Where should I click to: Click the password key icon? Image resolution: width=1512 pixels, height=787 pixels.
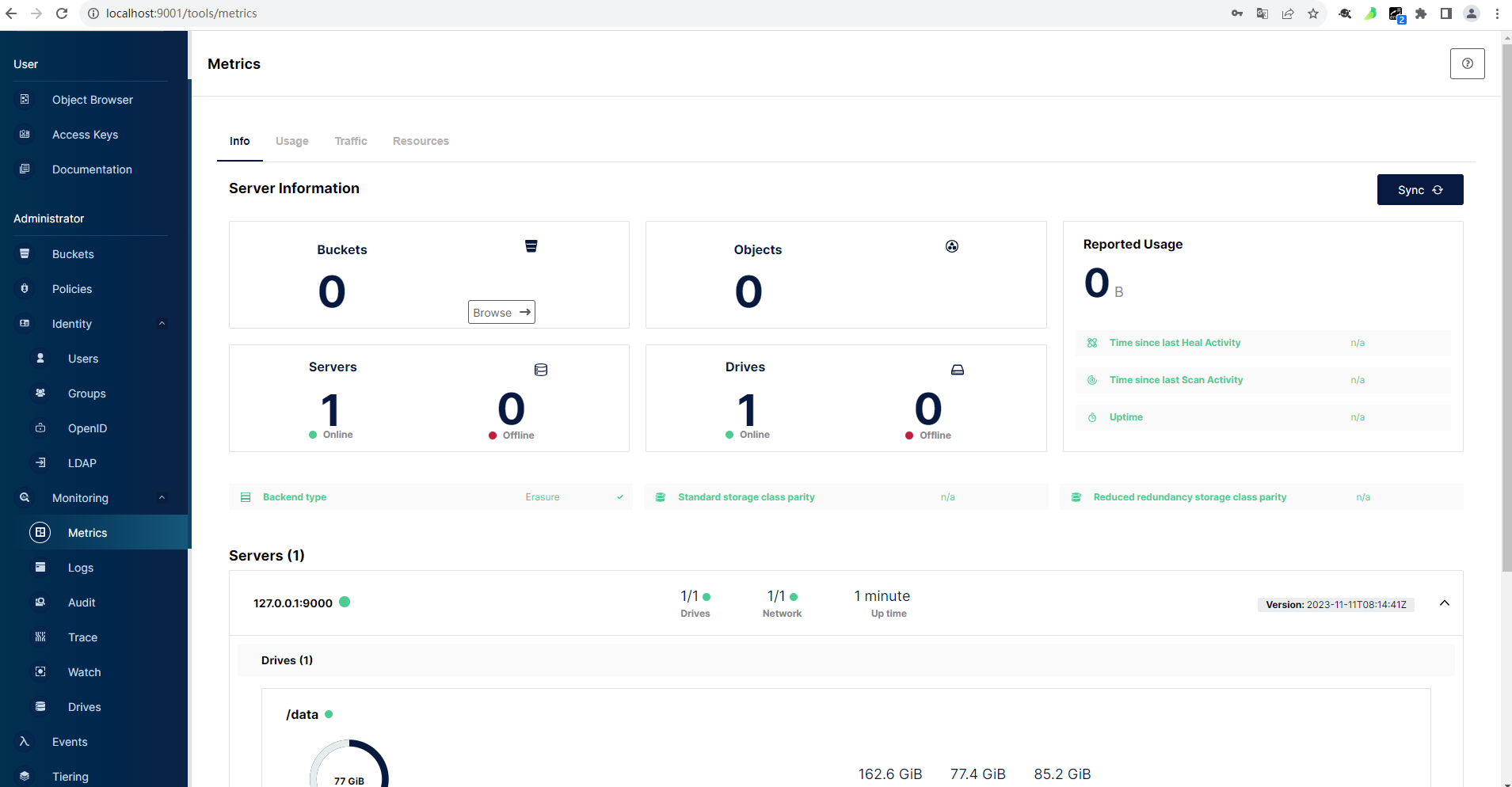pos(1237,13)
